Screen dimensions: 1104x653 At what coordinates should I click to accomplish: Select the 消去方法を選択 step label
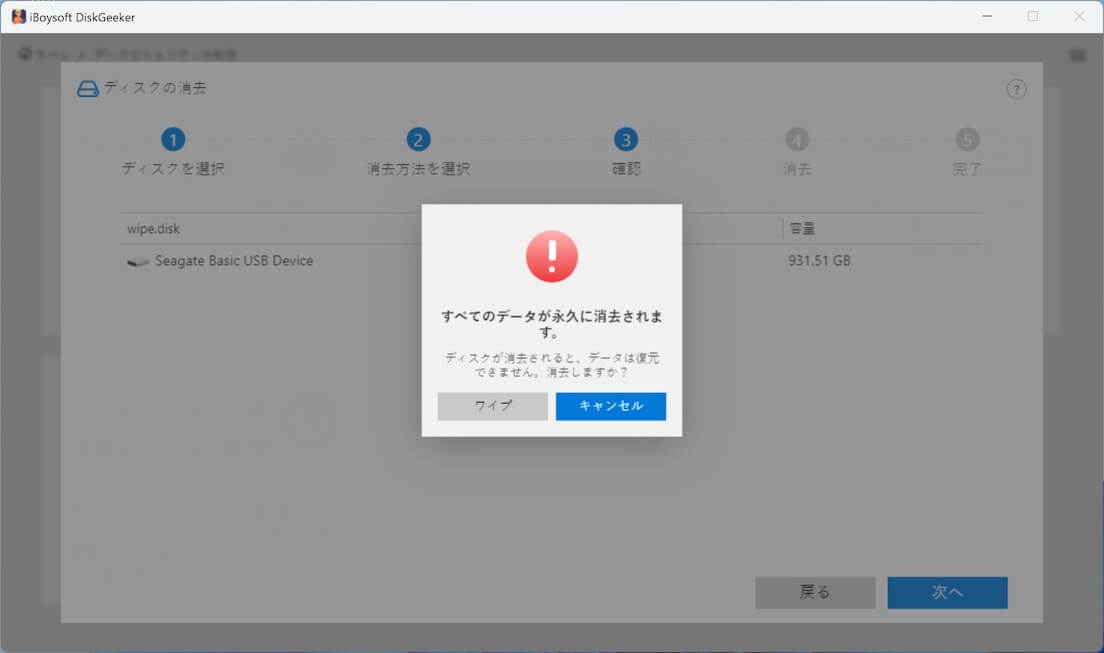pos(418,169)
